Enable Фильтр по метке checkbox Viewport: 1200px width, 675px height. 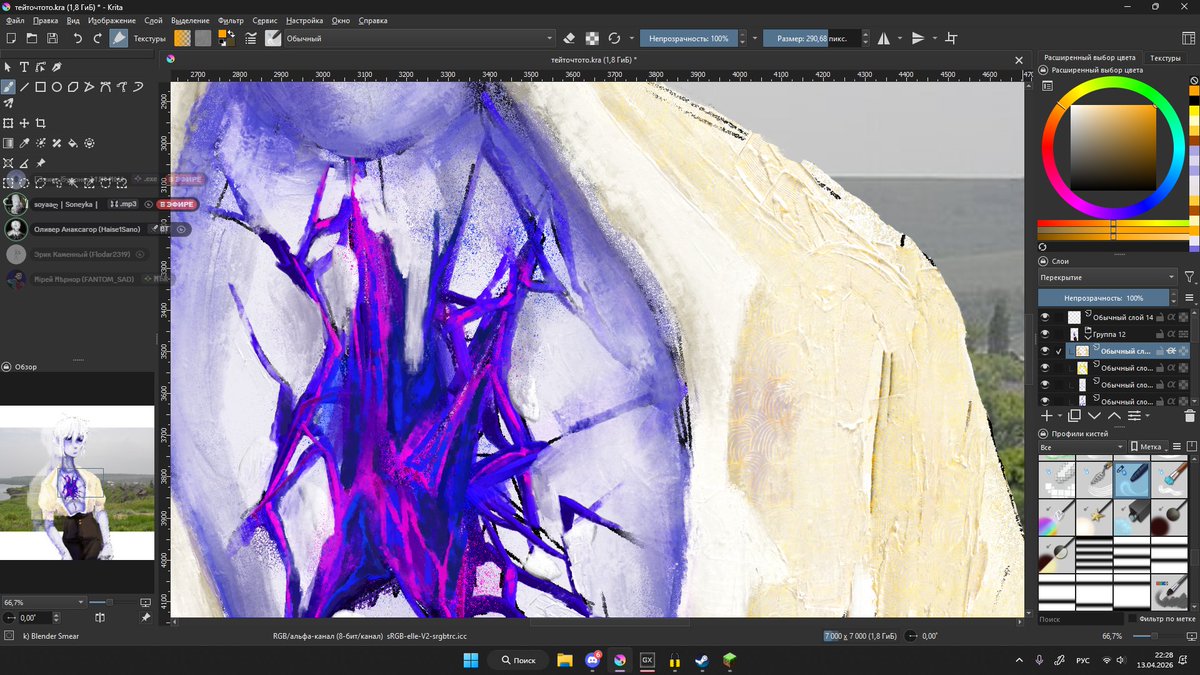pyautogui.click(x=1133, y=619)
